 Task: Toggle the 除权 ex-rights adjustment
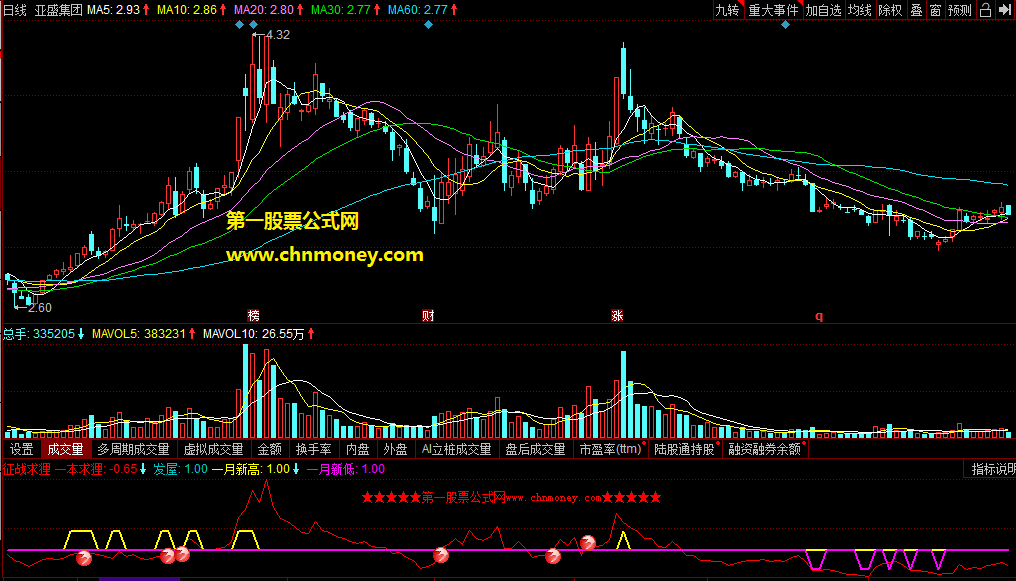point(890,10)
